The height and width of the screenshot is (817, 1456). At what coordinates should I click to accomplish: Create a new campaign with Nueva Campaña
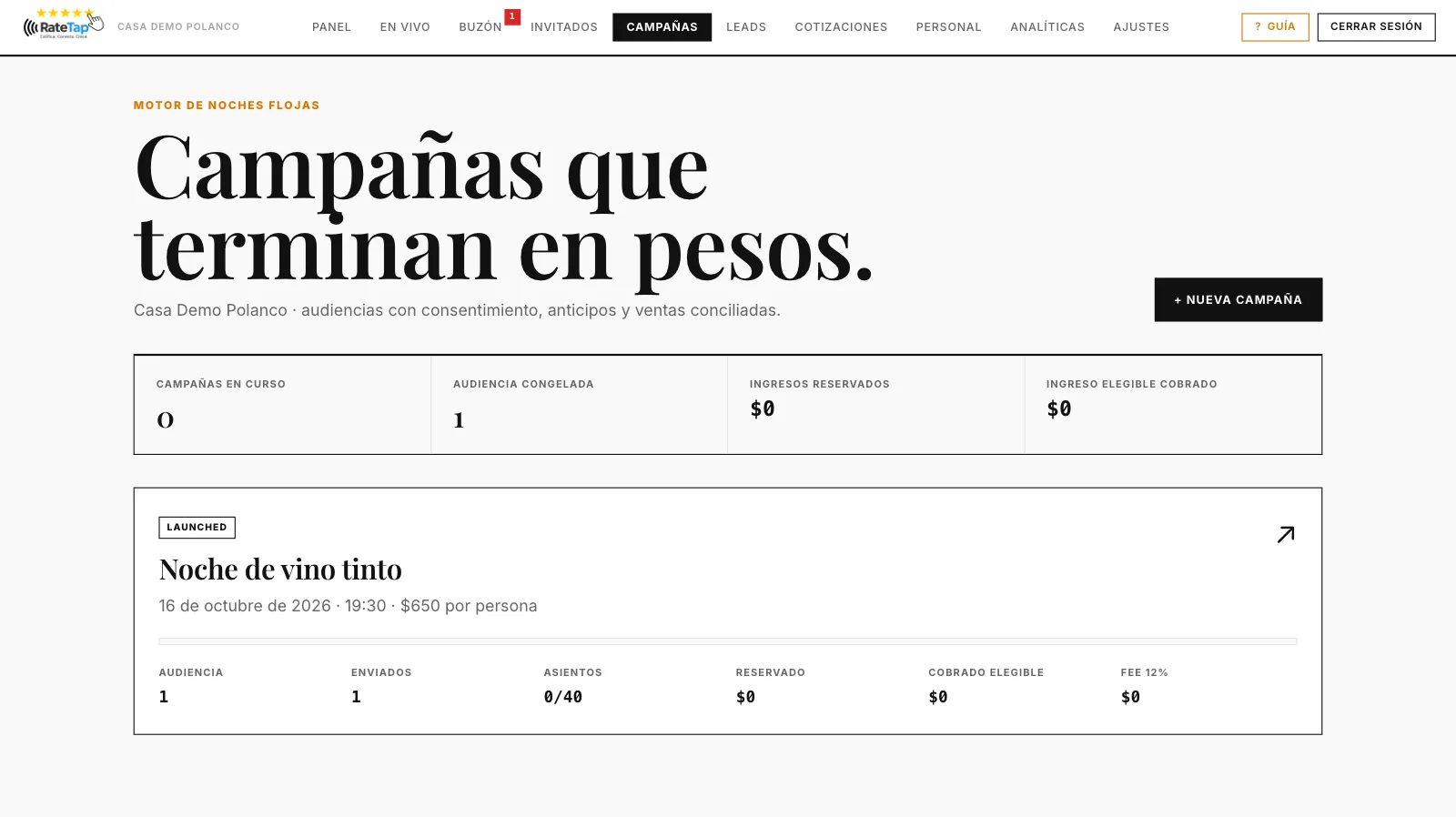pos(1238,299)
